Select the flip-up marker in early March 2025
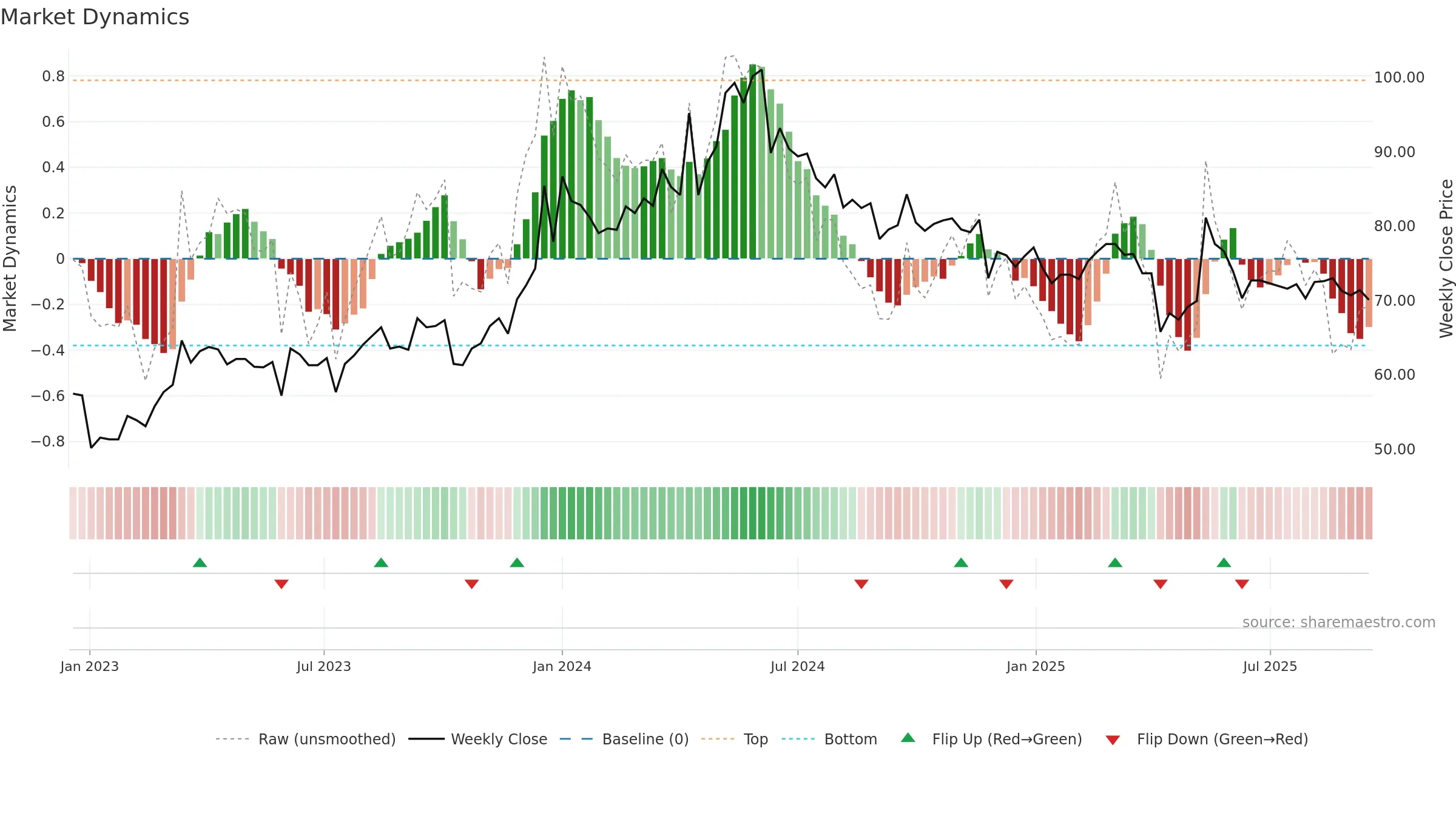The width and height of the screenshot is (1456, 819). [1115, 562]
